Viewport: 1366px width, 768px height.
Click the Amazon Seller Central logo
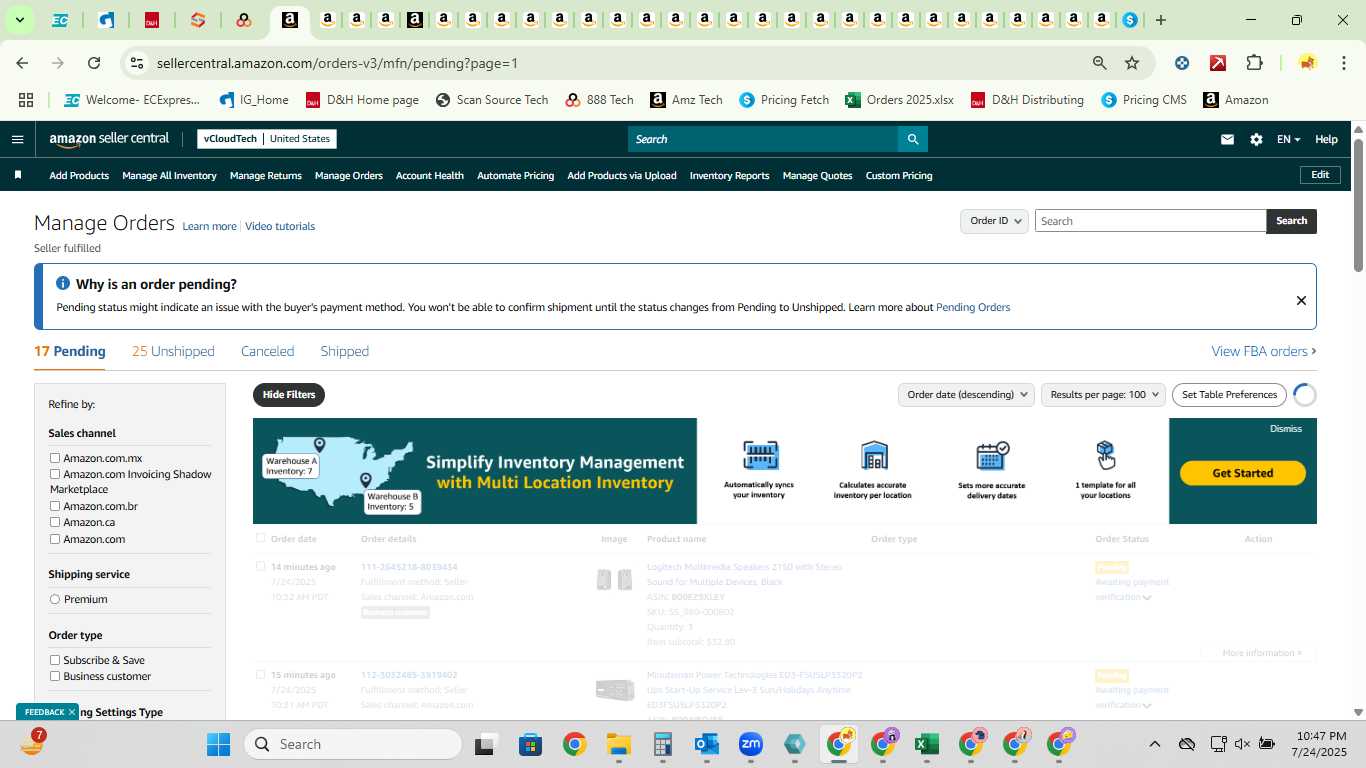[x=109, y=139]
